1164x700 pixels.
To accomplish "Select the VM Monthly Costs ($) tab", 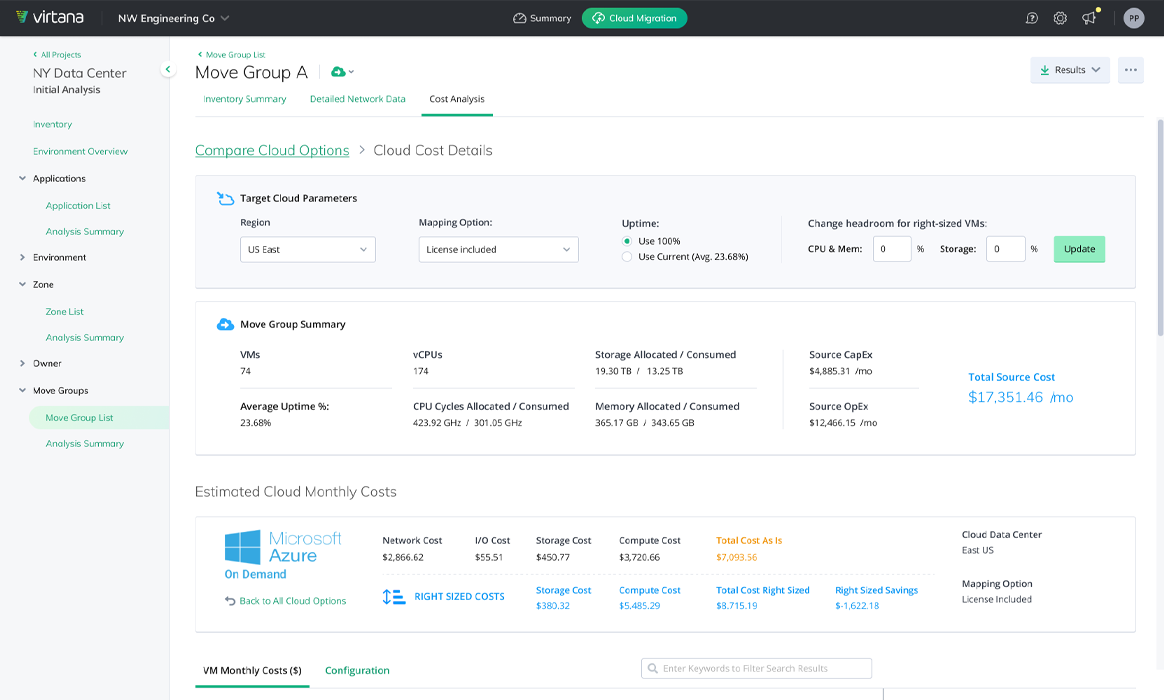I will (252, 670).
